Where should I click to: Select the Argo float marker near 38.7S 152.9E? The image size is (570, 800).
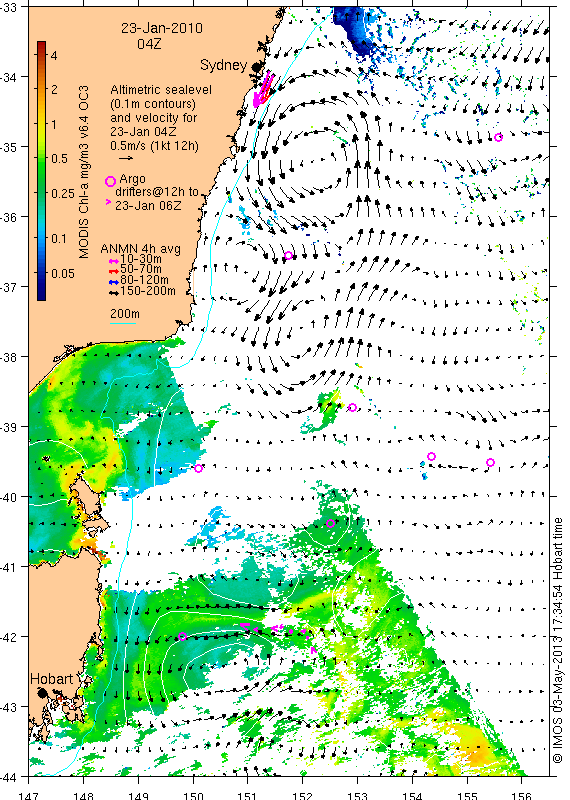(x=352, y=407)
